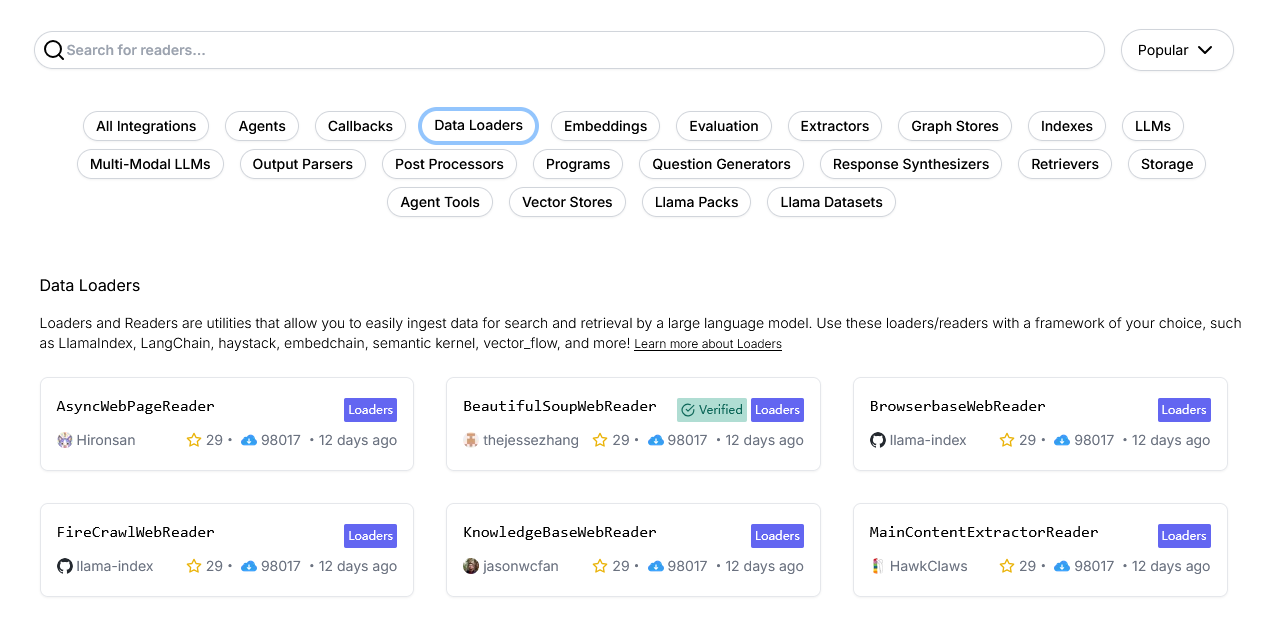Click the HawkClaws author icon
This screenshot has width=1277, height=623.
click(878, 566)
